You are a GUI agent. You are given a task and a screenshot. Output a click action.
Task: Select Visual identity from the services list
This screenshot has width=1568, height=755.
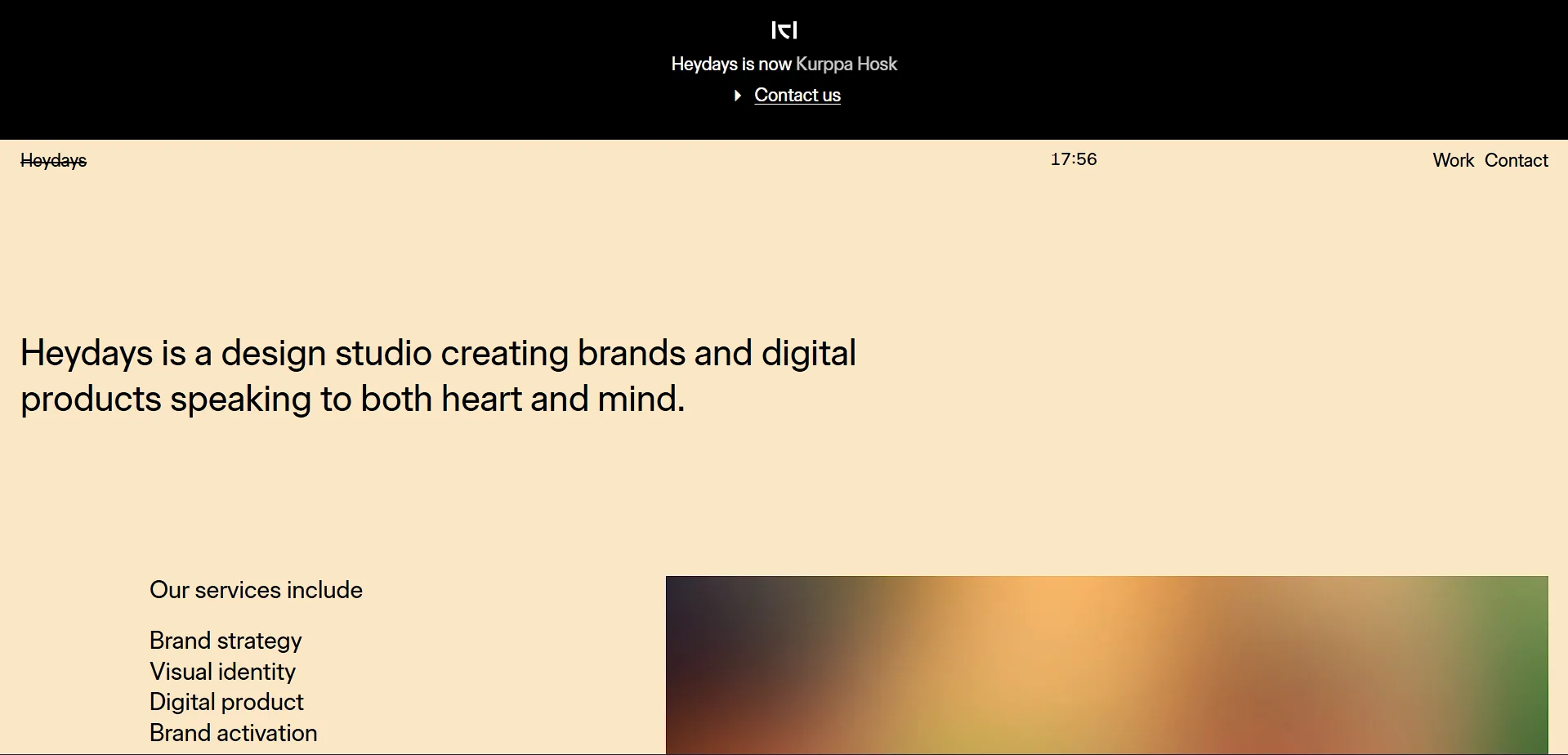(222, 671)
